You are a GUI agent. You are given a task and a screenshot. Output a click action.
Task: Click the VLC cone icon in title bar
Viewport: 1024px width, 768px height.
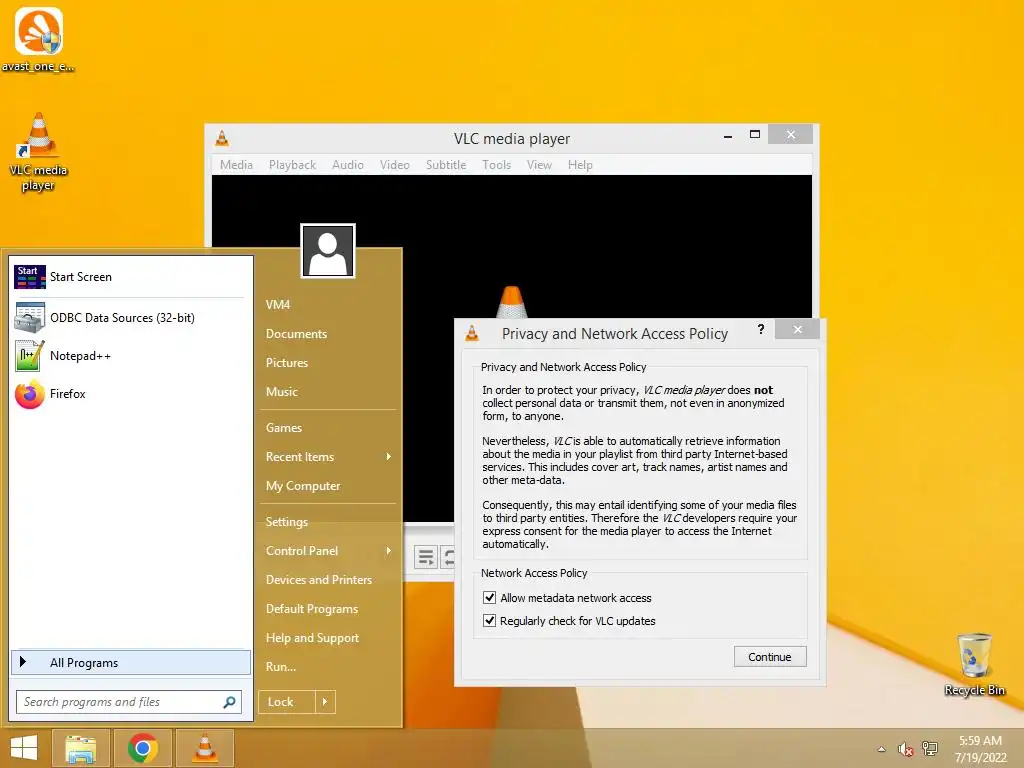222,138
